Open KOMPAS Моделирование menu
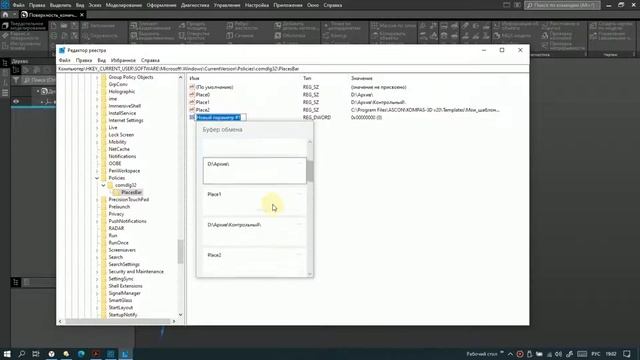The height and width of the screenshot is (360, 640). tap(124, 5)
